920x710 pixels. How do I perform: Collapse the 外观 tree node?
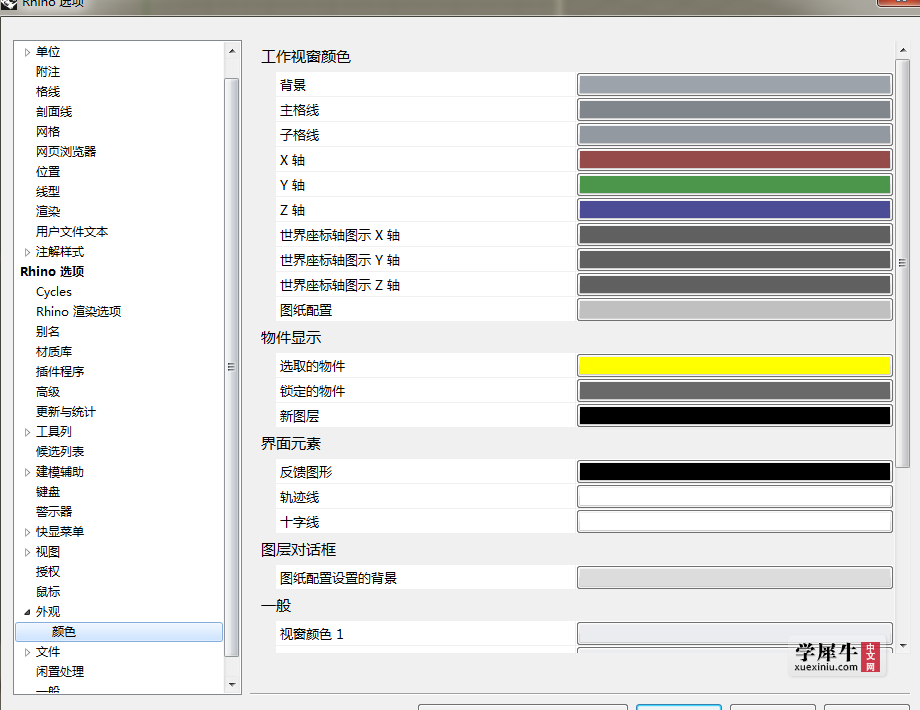point(27,612)
